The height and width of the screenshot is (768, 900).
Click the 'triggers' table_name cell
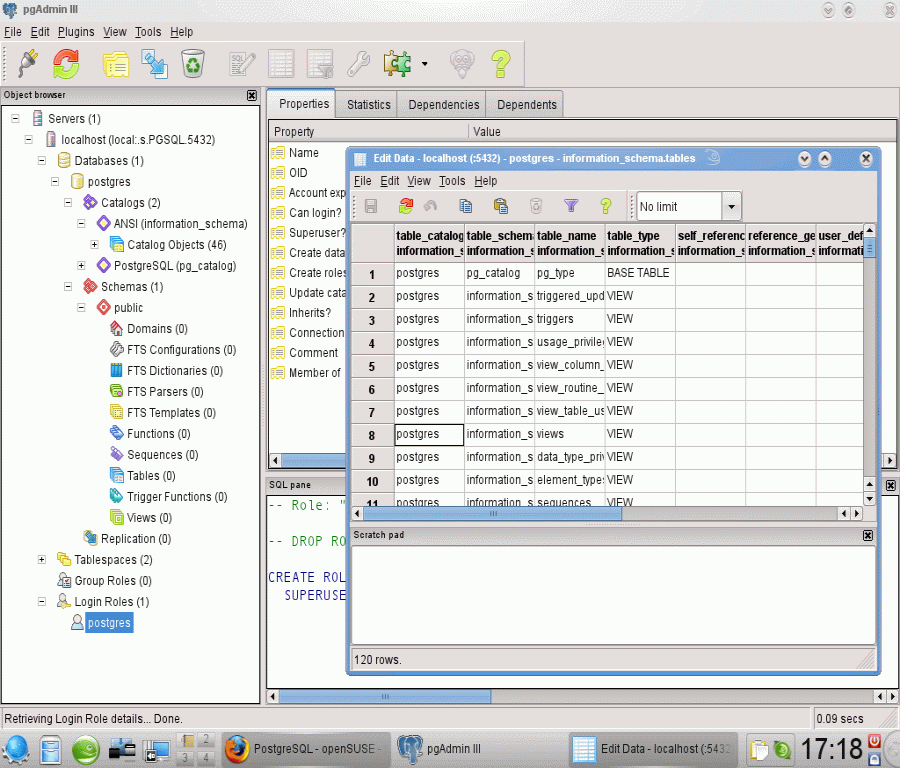click(569, 319)
